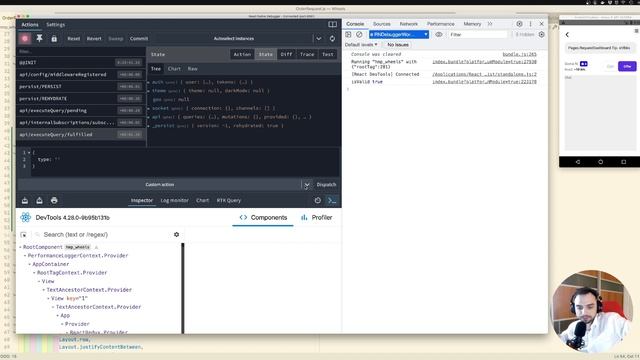Viewport: 640px width, 360px height.
Task: Click the bundle.js:265 source link
Action: click(x=519, y=54)
